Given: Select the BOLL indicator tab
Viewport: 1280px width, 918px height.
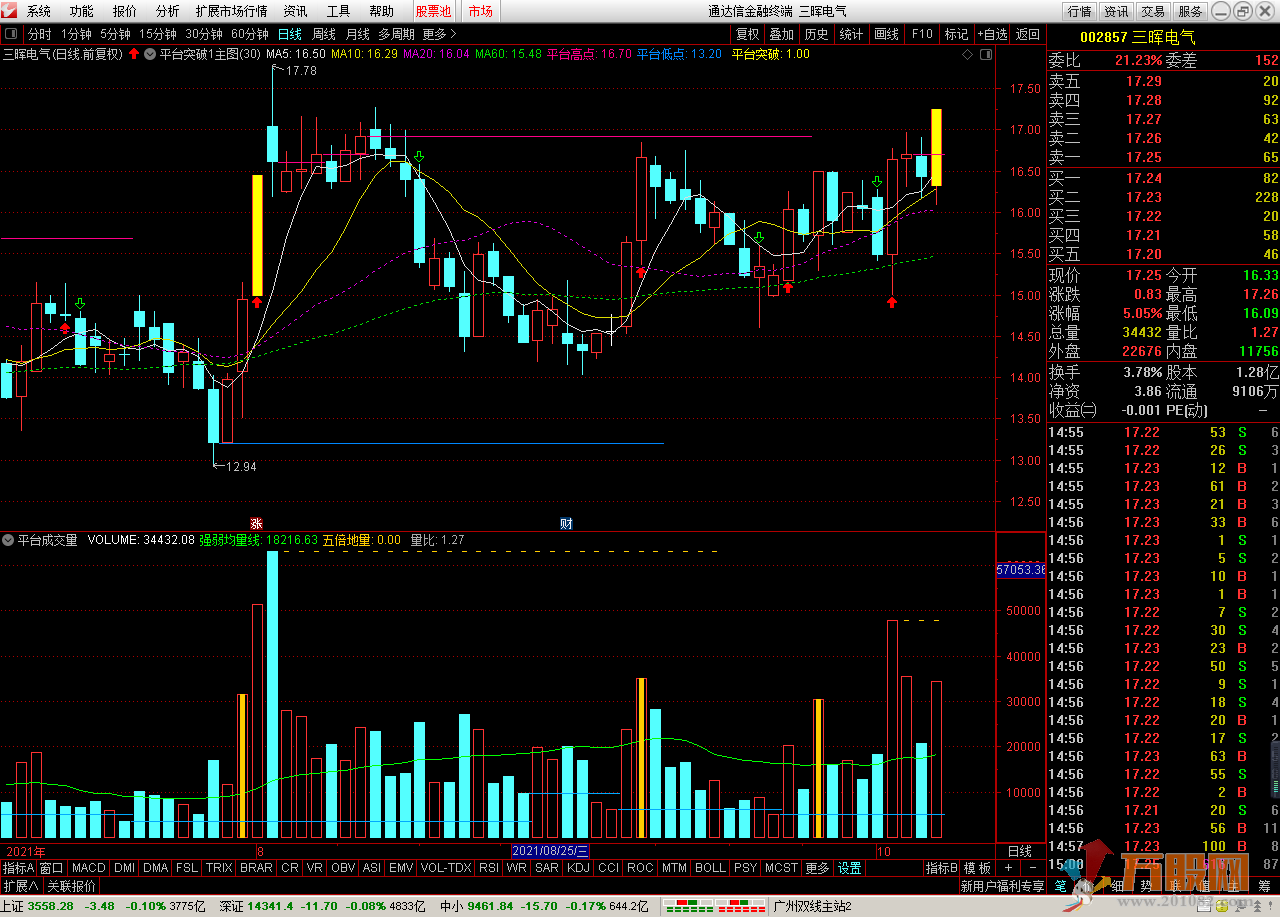Looking at the screenshot, I should 710,868.
